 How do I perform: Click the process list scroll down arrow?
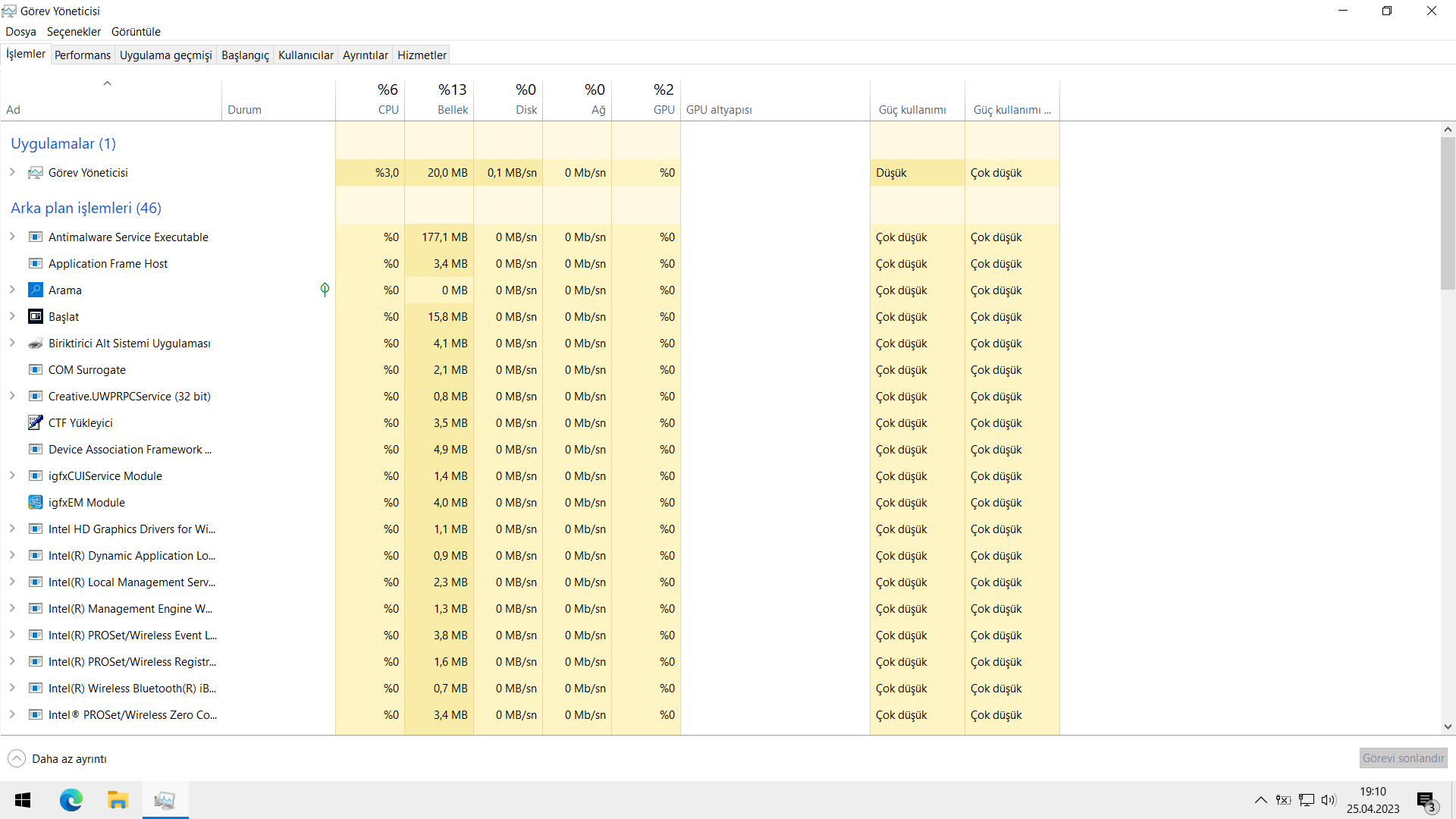pyautogui.click(x=1448, y=726)
